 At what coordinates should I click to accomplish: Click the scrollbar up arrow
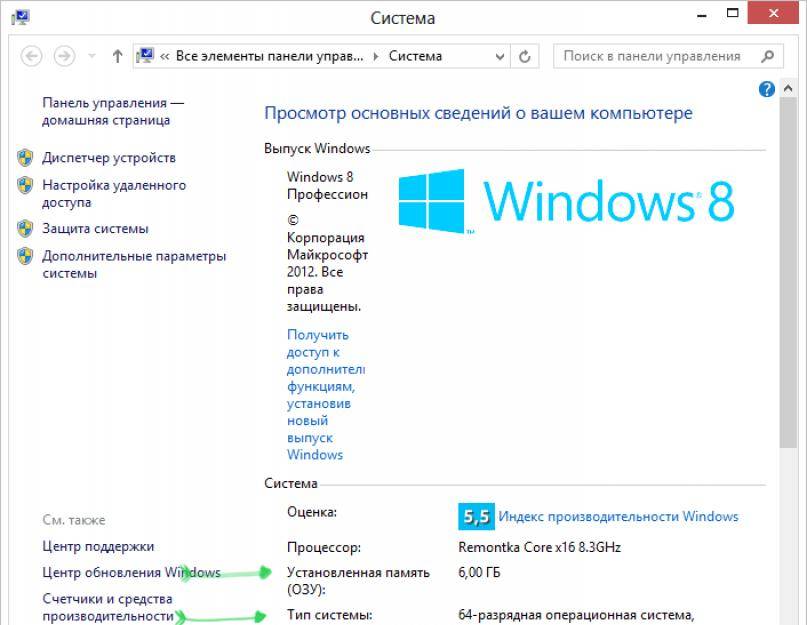[x=787, y=89]
